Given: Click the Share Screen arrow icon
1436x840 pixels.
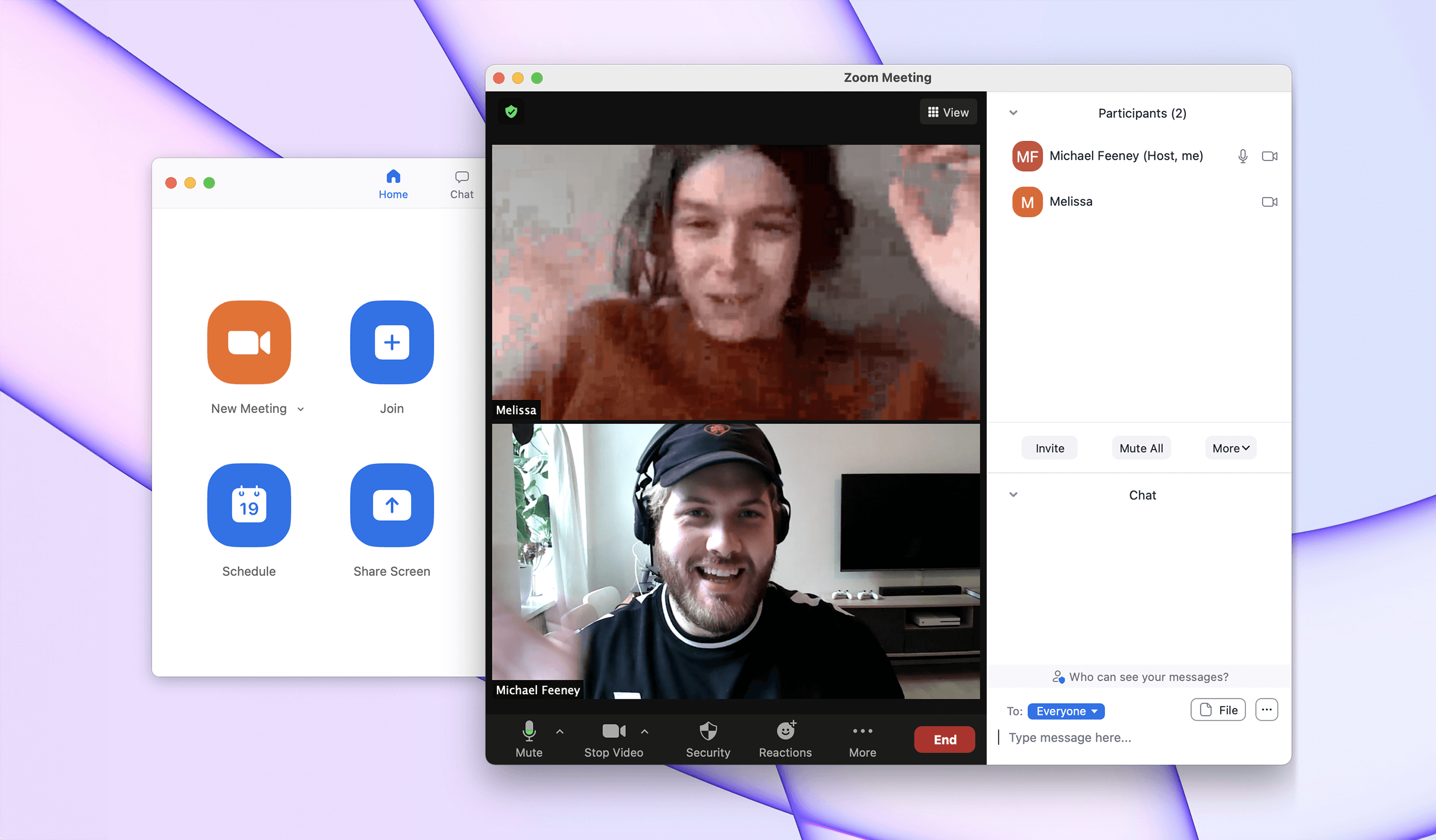Looking at the screenshot, I should 392,505.
